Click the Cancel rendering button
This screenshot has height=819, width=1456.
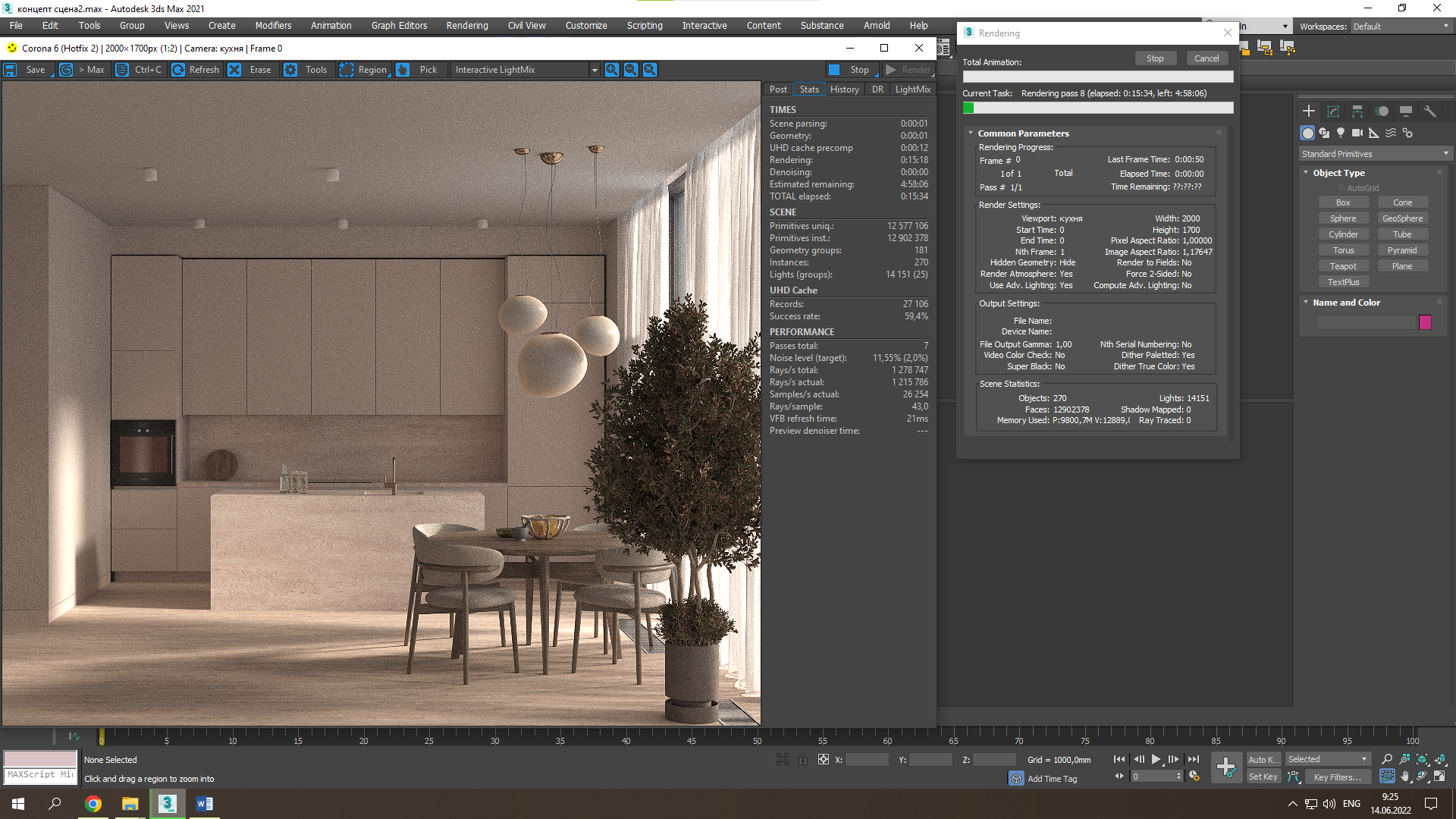click(x=1207, y=58)
